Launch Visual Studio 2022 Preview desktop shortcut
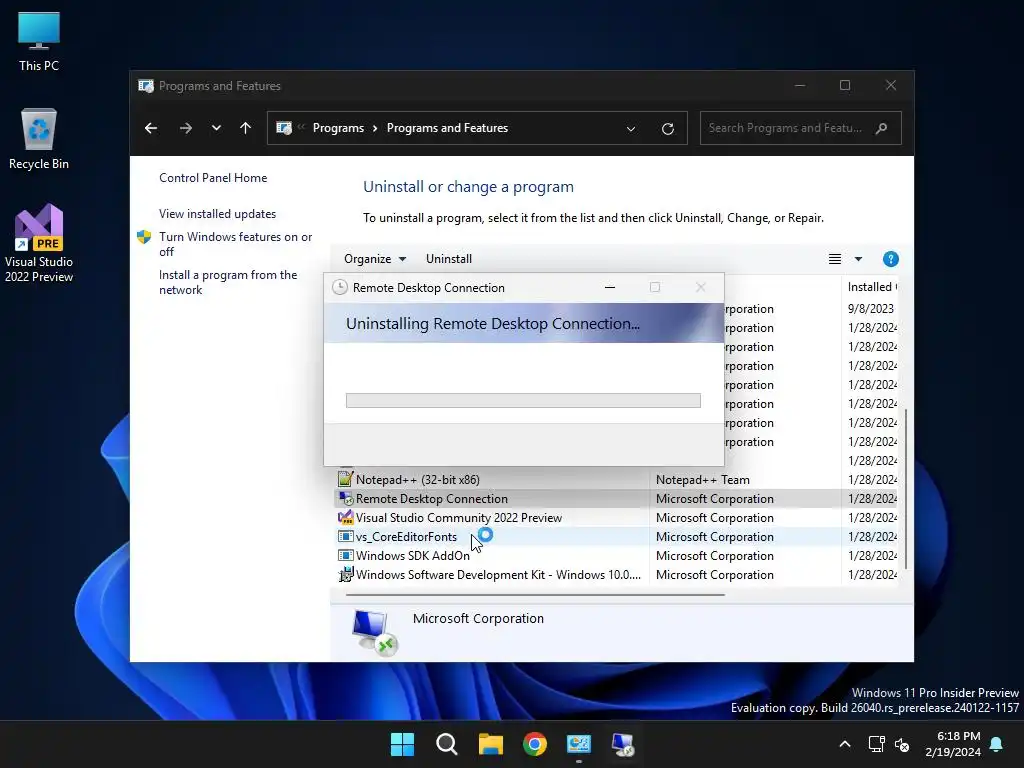 coord(39,243)
